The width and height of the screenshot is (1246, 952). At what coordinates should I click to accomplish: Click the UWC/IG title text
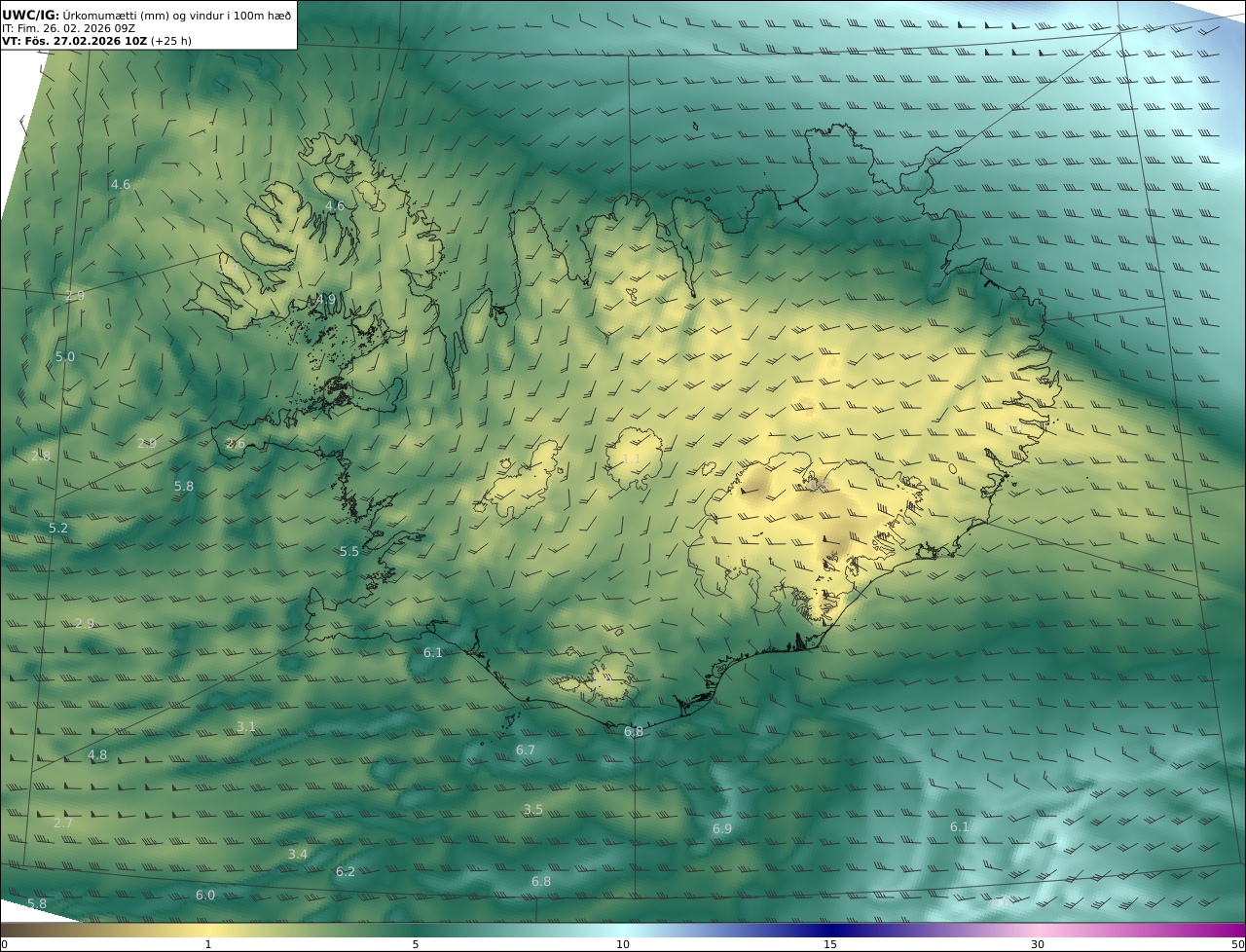click(x=31, y=15)
